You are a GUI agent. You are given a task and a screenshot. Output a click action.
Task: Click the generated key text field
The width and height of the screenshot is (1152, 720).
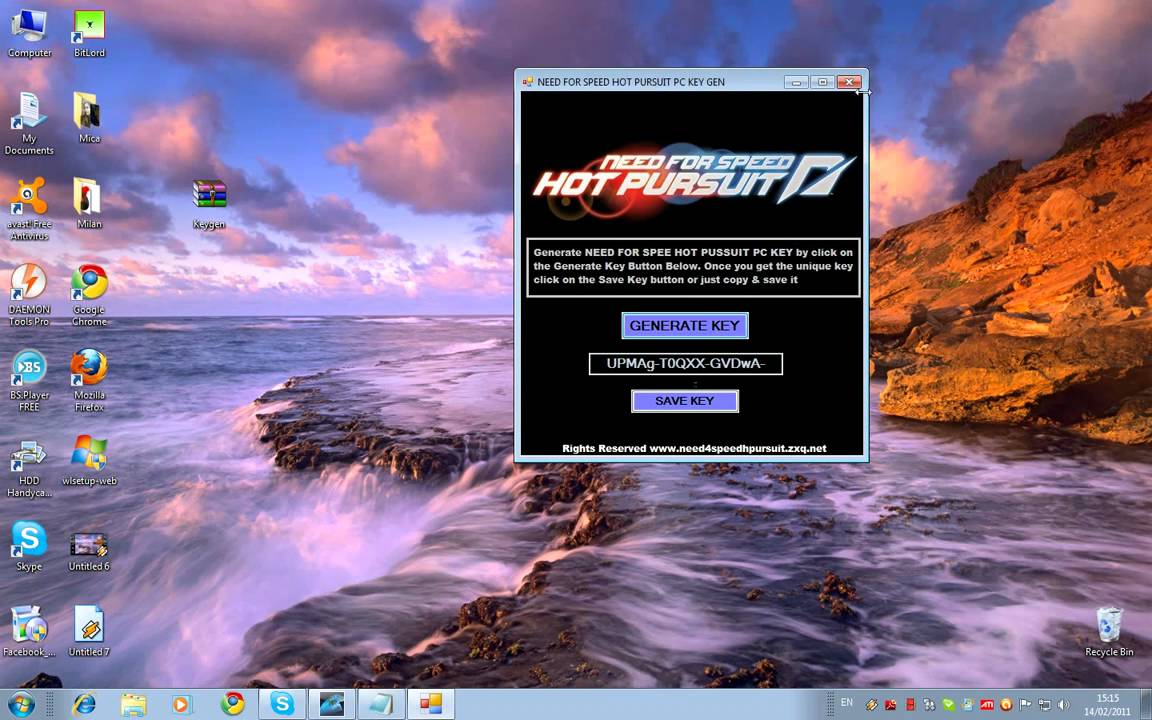[685, 364]
